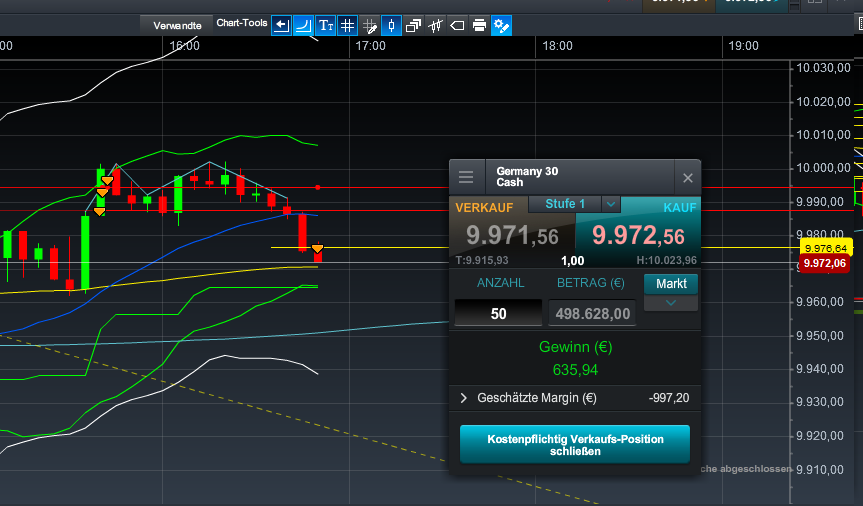
Task: Click Kostenpflichtig Verkaufs-Position schließen
Action: click(575, 444)
